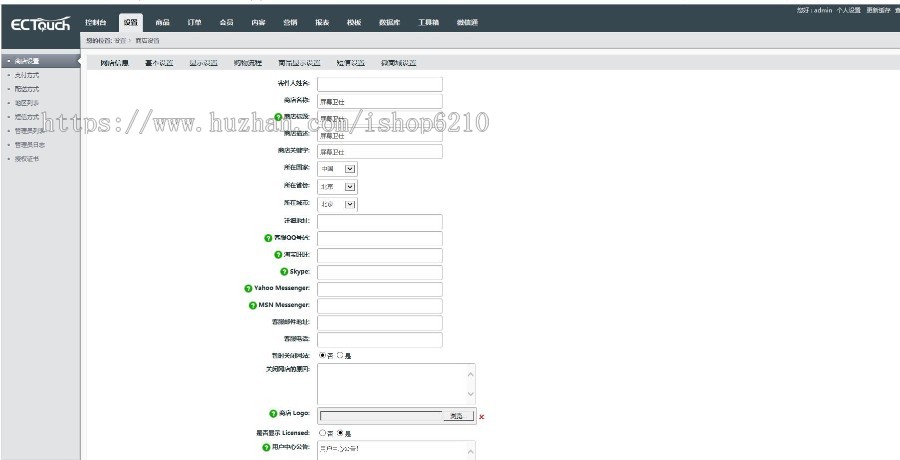Click scroll-down arrow in close-reason textarea
Viewport: 900px width, 460px height.
(471, 395)
